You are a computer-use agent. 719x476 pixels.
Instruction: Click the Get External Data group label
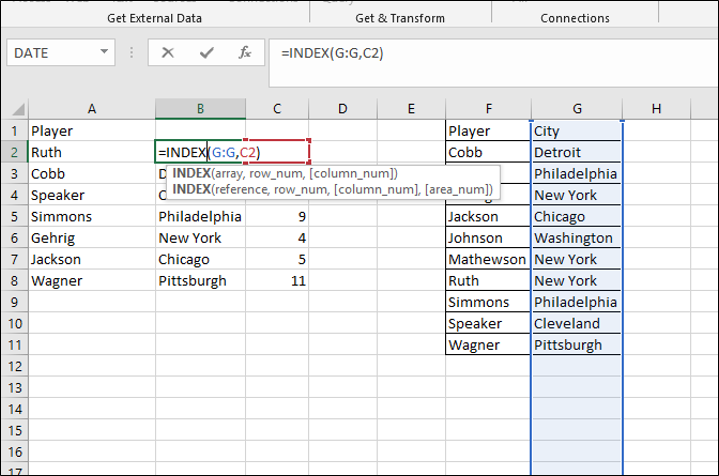pyautogui.click(x=155, y=18)
